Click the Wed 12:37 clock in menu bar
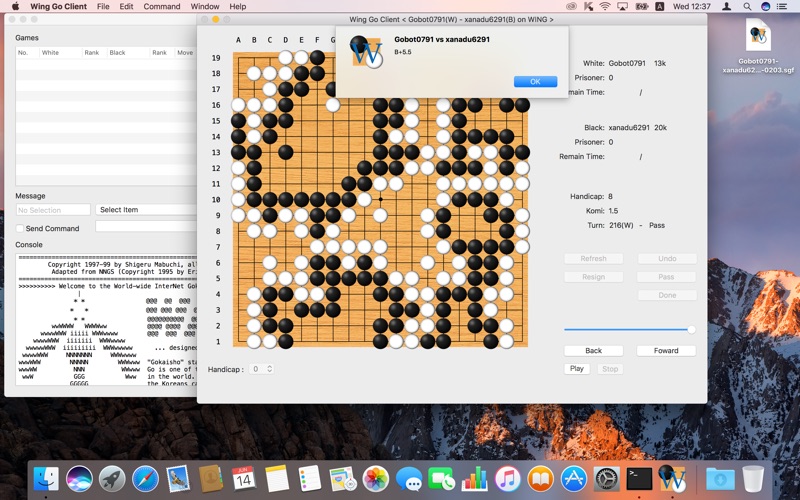The width and height of the screenshot is (800, 500). click(x=691, y=7)
